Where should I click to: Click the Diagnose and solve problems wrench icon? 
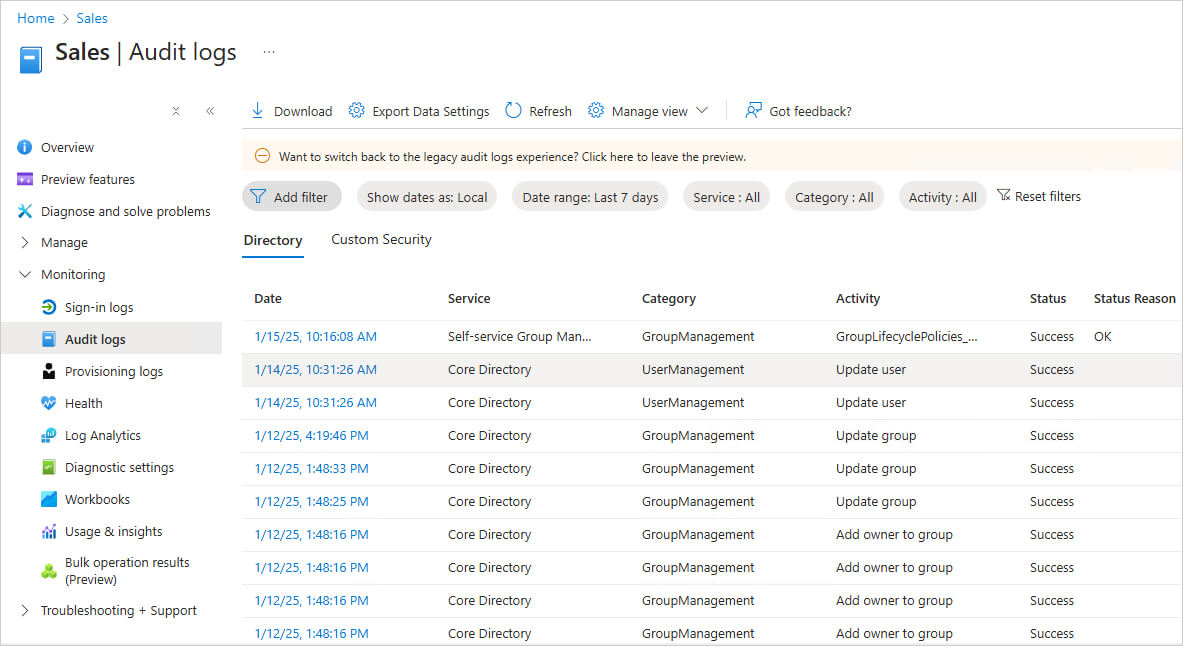pyautogui.click(x=25, y=211)
